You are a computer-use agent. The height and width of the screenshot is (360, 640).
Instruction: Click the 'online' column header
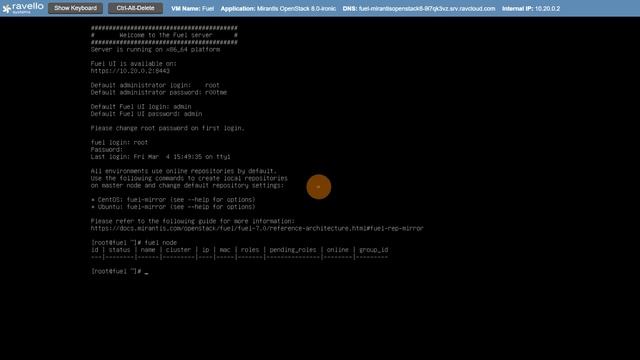pyautogui.click(x=338, y=250)
